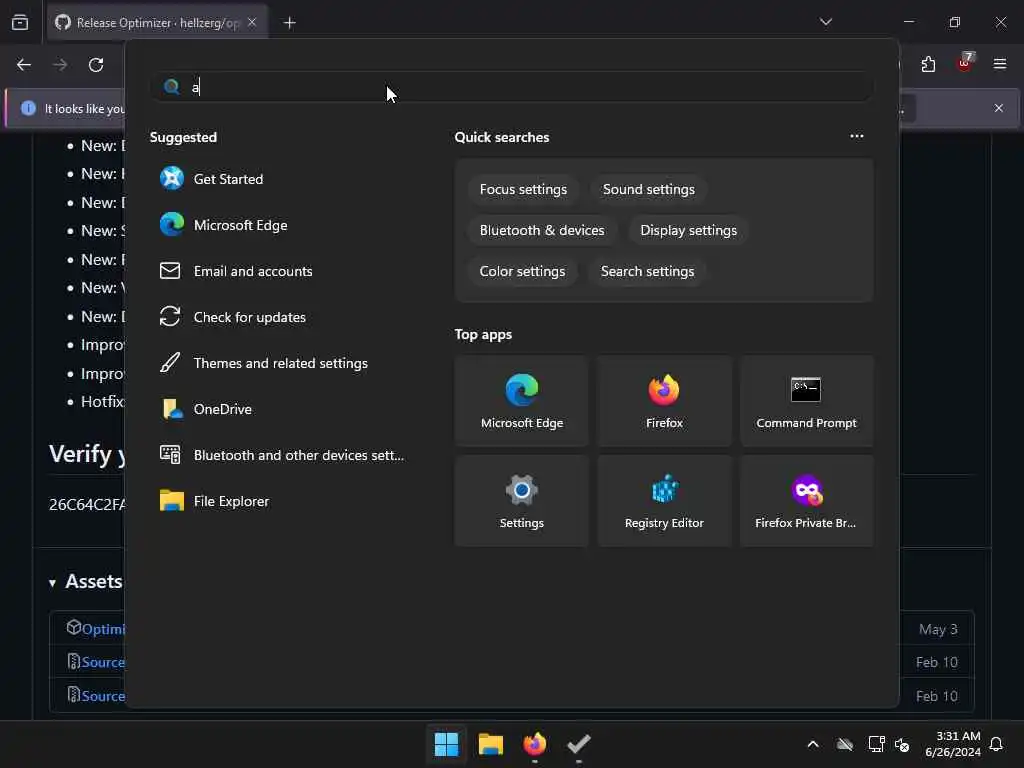Click the network tray icon
The width and height of the screenshot is (1024, 768).
pyautogui.click(x=876, y=744)
